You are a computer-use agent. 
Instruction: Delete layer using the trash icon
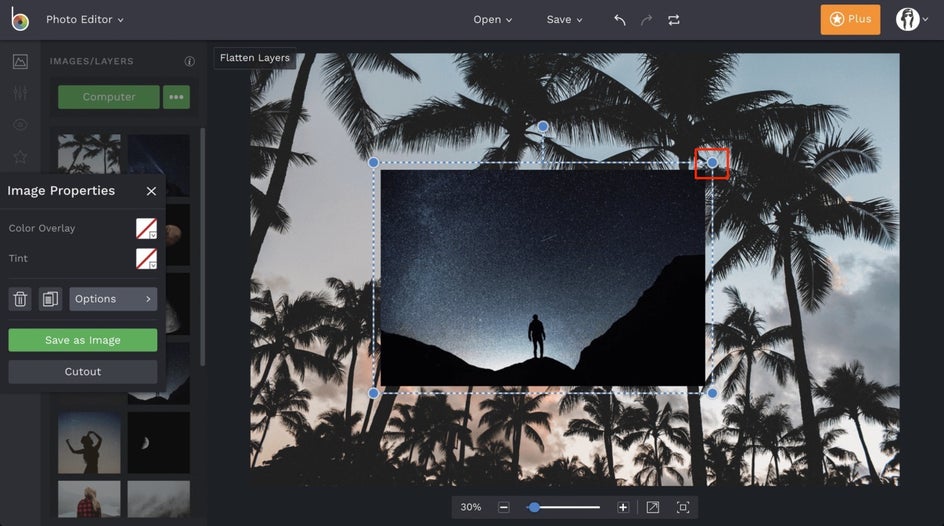click(20, 299)
